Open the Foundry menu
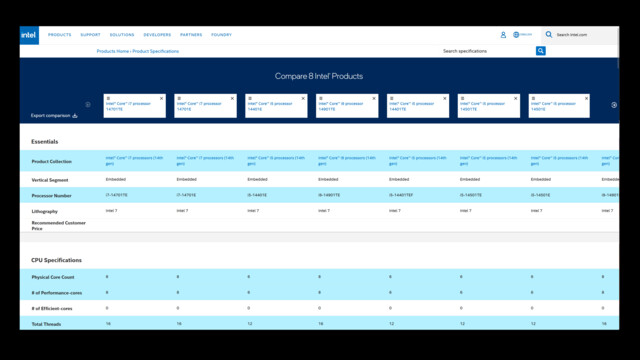Image resolution: width=640 pixels, height=360 pixels. (221, 35)
